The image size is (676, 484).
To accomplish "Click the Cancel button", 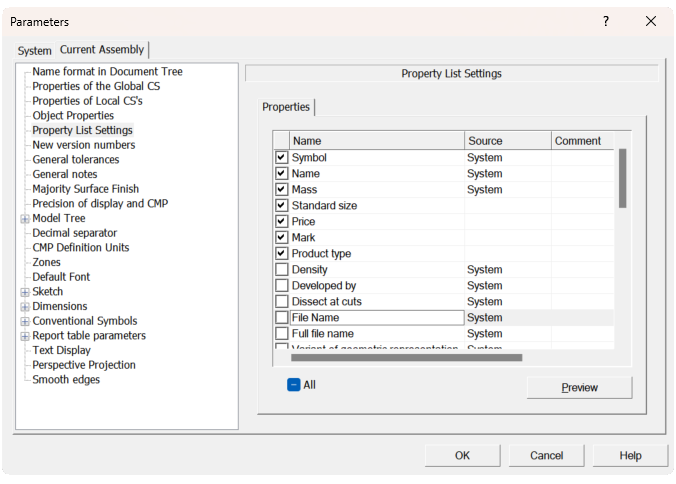I will point(546,456).
